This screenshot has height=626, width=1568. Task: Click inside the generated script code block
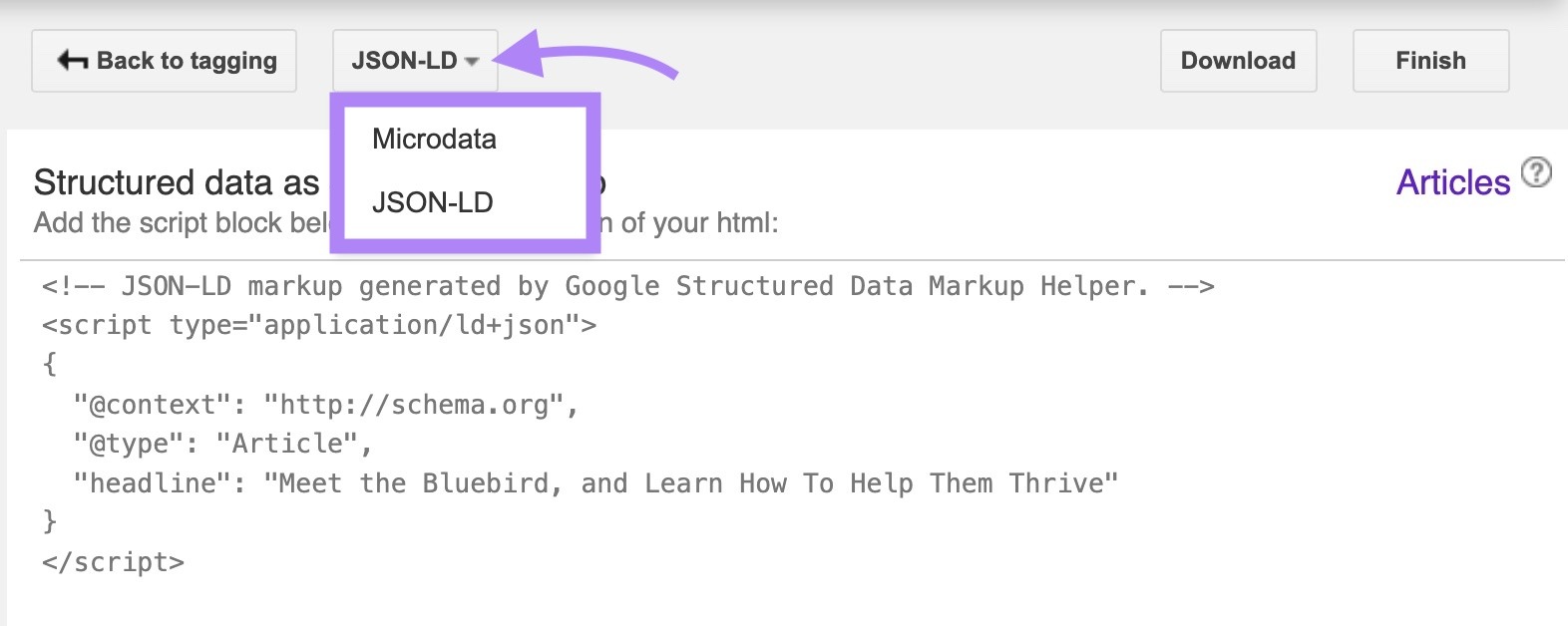pos(598,423)
